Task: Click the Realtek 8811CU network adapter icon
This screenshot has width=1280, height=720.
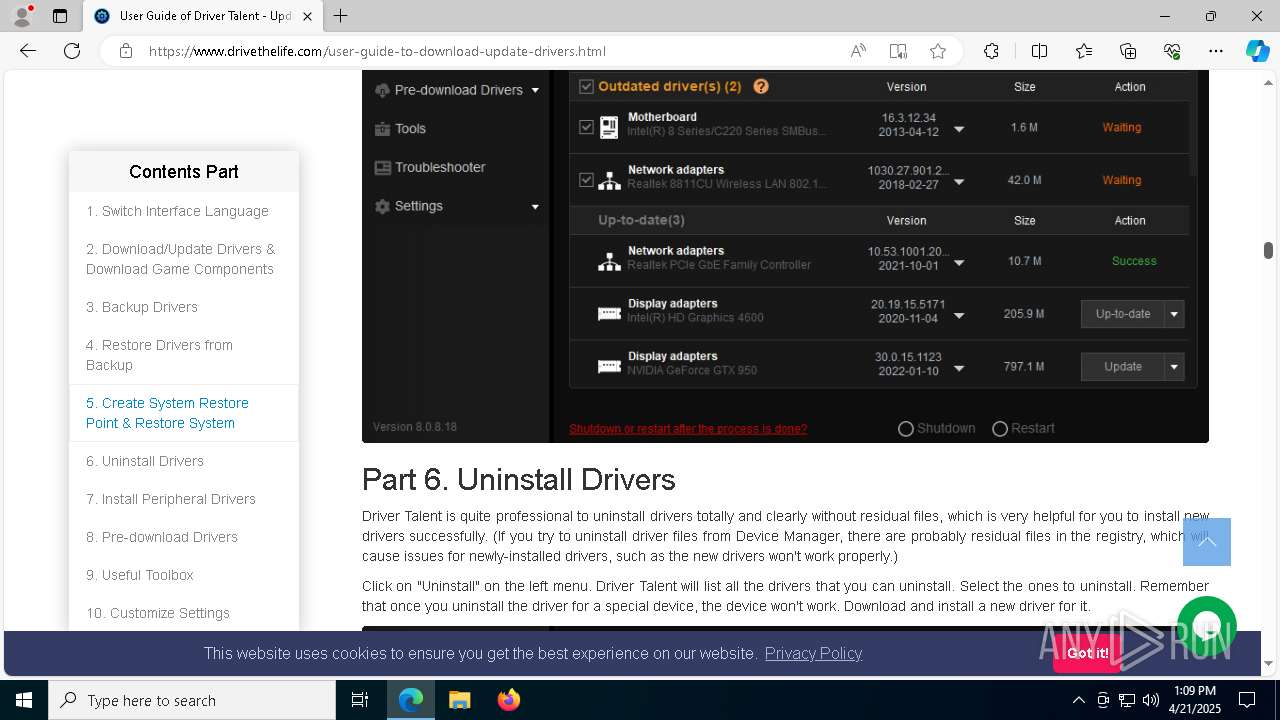Action: (609, 180)
